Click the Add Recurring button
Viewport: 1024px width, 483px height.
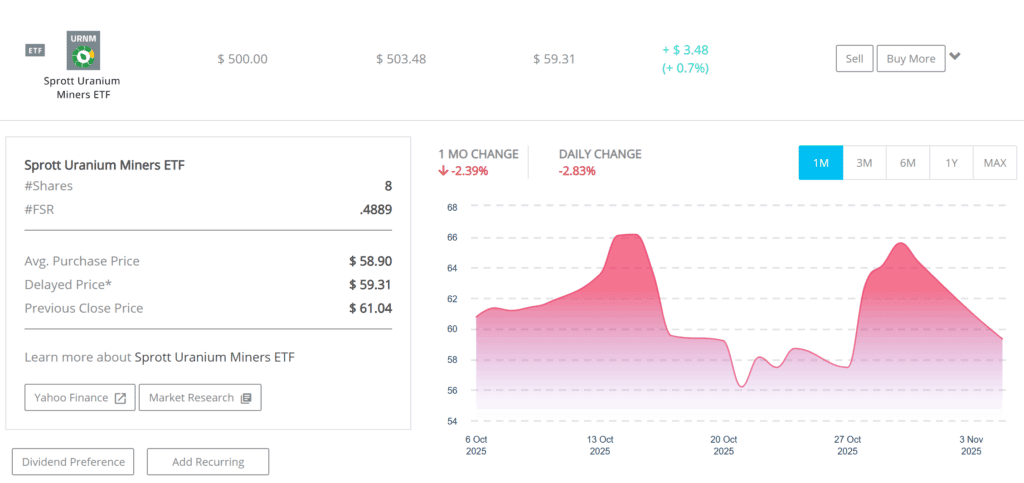(x=208, y=462)
